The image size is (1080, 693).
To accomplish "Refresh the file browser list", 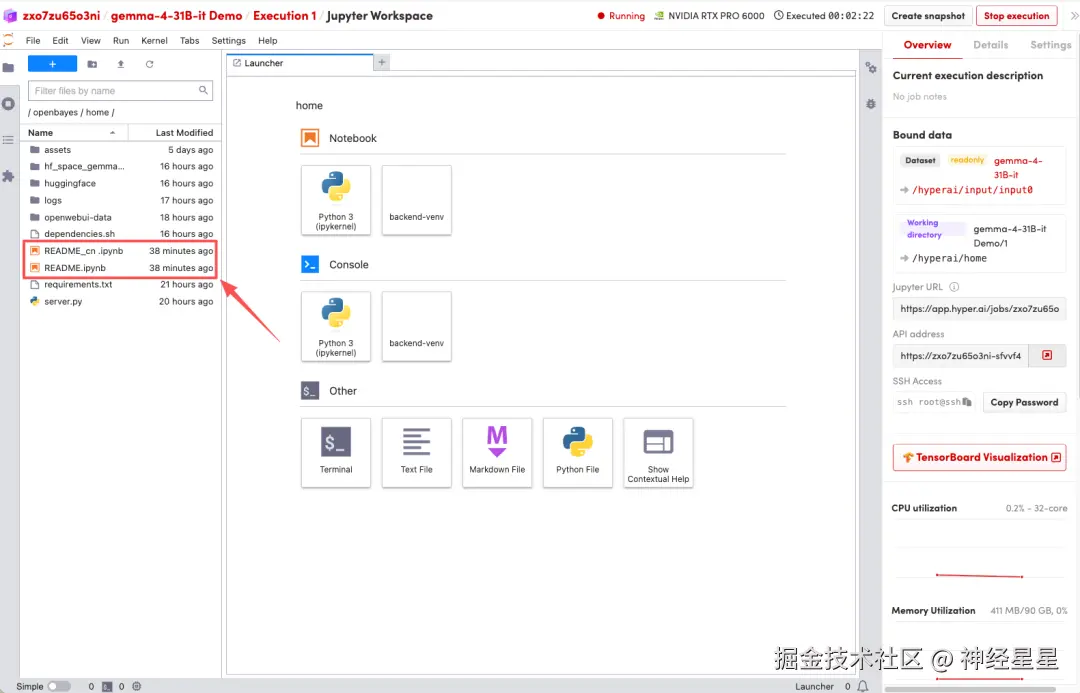I will (x=149, y=64).
